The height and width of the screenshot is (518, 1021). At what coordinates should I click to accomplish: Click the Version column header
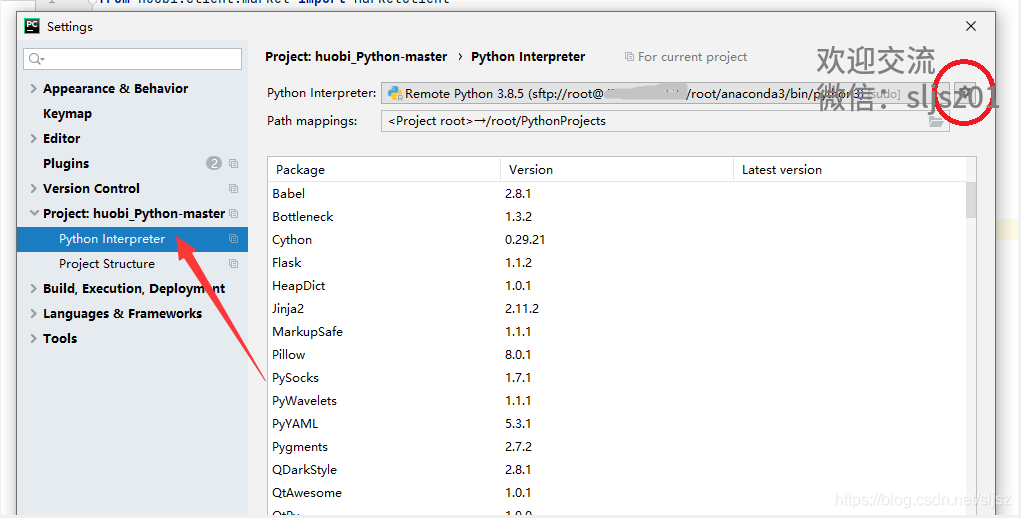pyautogui.click(x=617, y=170)
